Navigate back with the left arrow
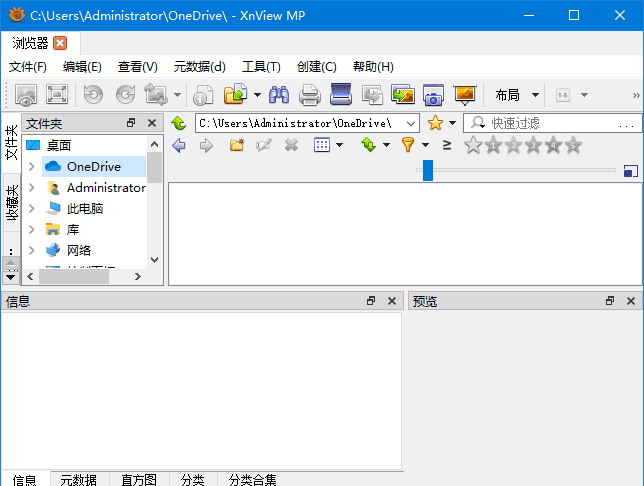The width and height of the screenshot is (644, 486). (x=179, y=145)
